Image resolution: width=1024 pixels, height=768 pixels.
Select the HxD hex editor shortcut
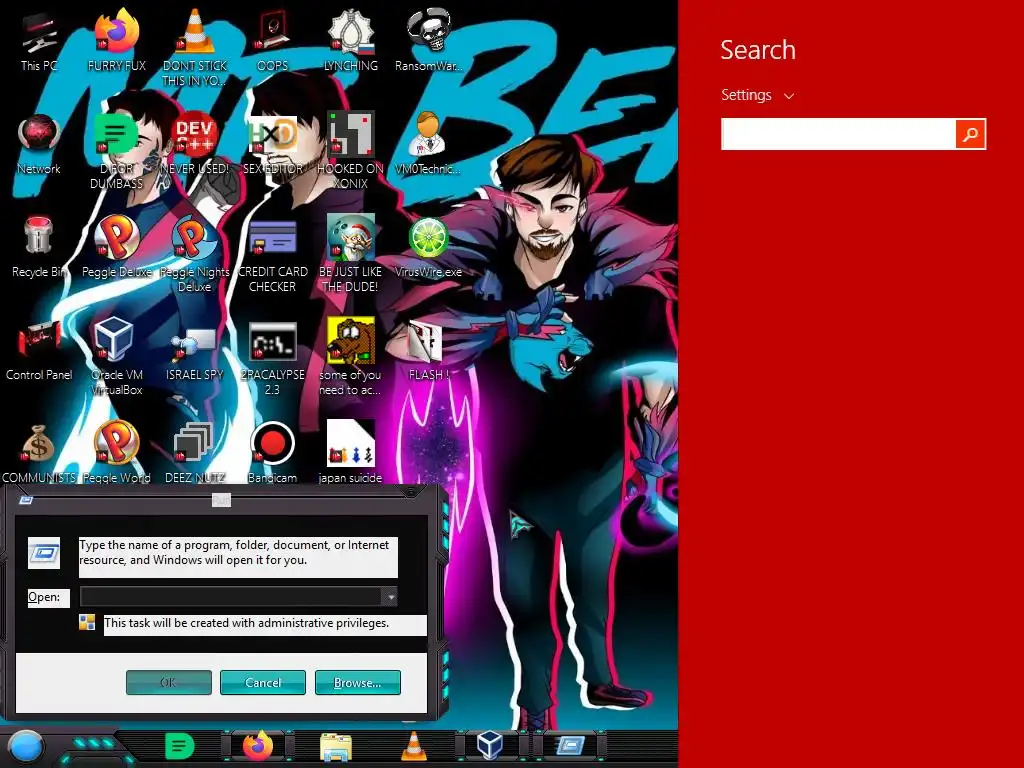coord(272,144)
